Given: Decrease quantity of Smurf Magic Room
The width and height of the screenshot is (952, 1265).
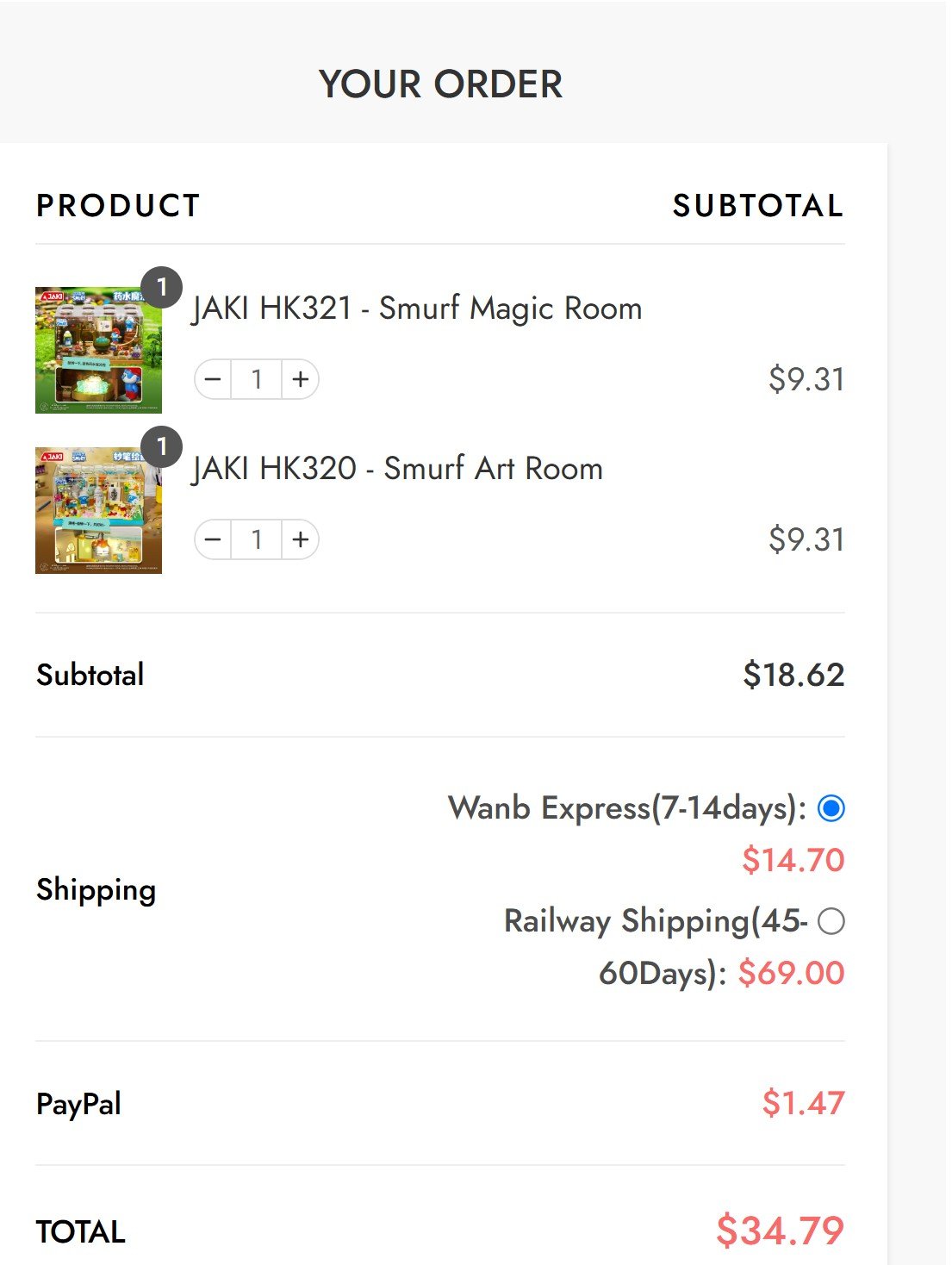Looking at the screenshot, I should pyautogui.click(x=214, y=379).
